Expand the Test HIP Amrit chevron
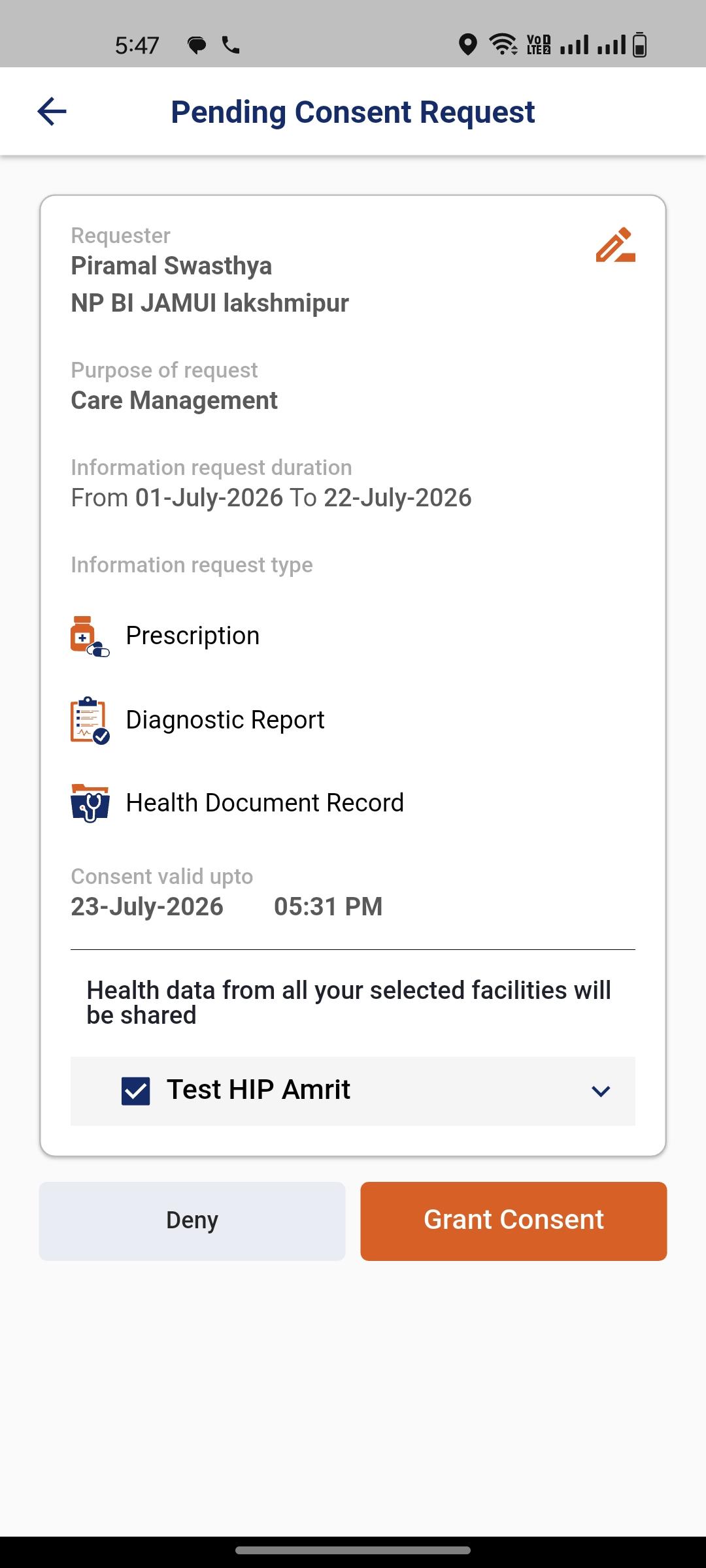 tap(601, 1091)
